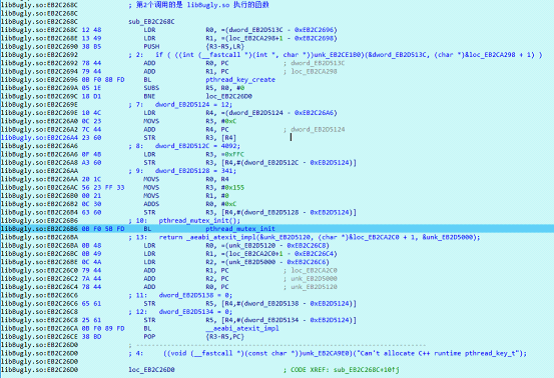Viewport: 554px width, 378px height.
Task: Click the loc_EB2C26D0 label at bottom
Action: pyautogui.click(x=152, y=370)
